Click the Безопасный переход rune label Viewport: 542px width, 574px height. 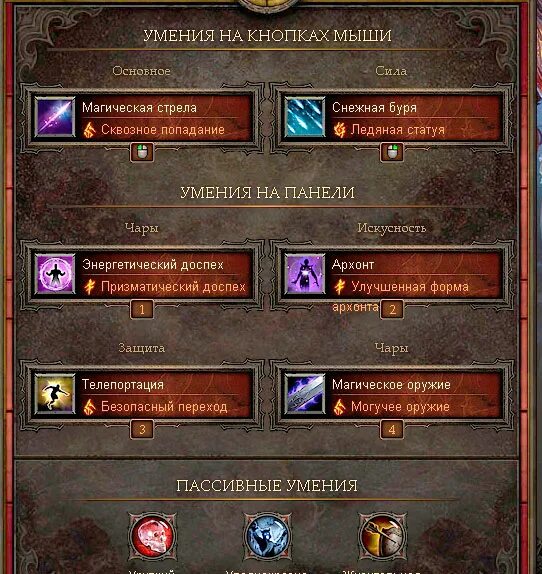[164, 407]
